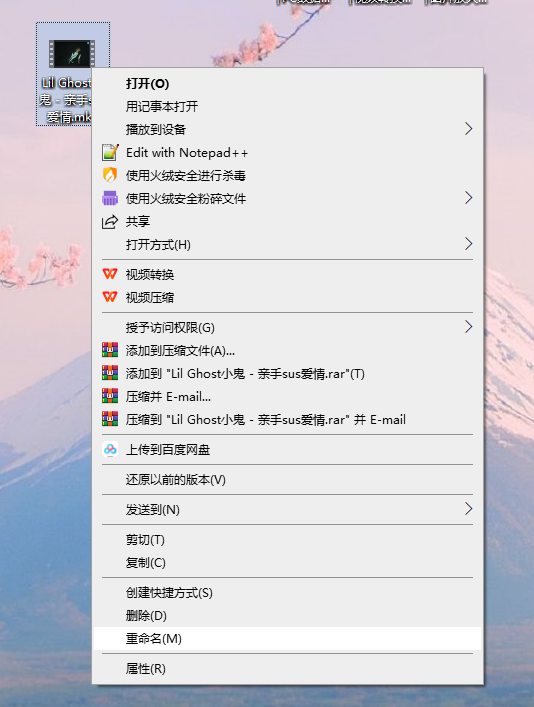Image resolution: width=534 pixels, height=707 pixels.
Task: Expand the 播放到设备 submenu arrow
Action: point(469,129)
